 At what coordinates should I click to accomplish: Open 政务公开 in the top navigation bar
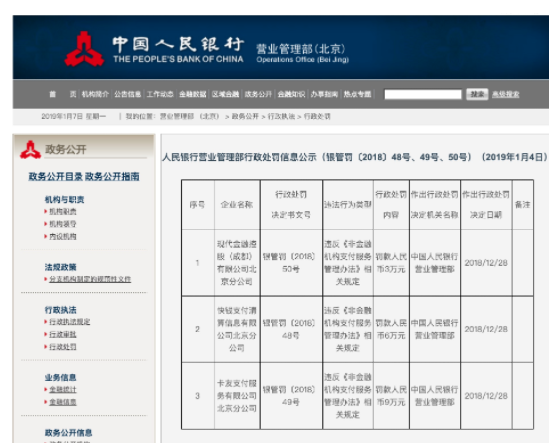point(258,94)
